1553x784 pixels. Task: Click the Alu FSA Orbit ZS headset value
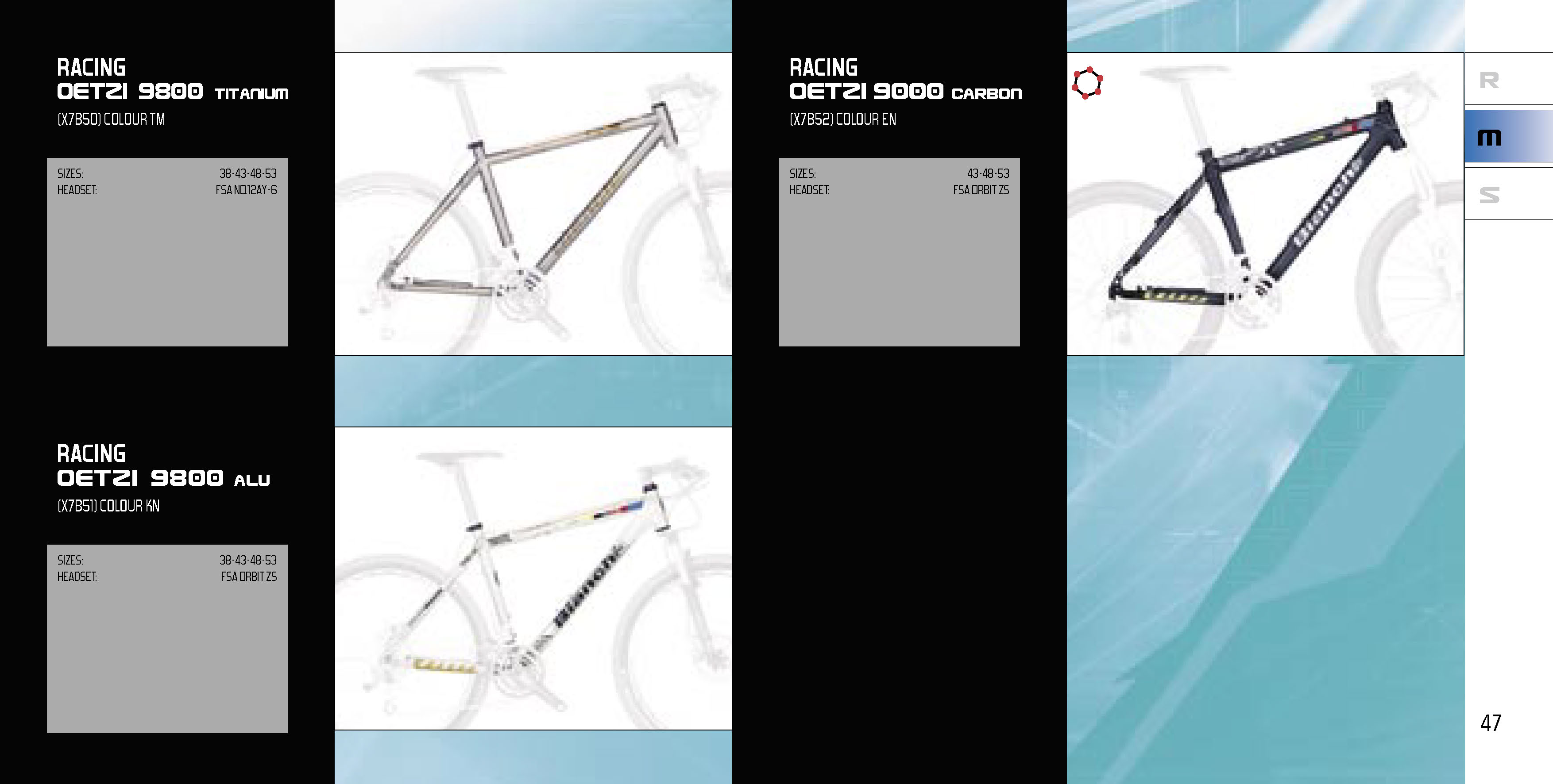click(x=248, y=576)
